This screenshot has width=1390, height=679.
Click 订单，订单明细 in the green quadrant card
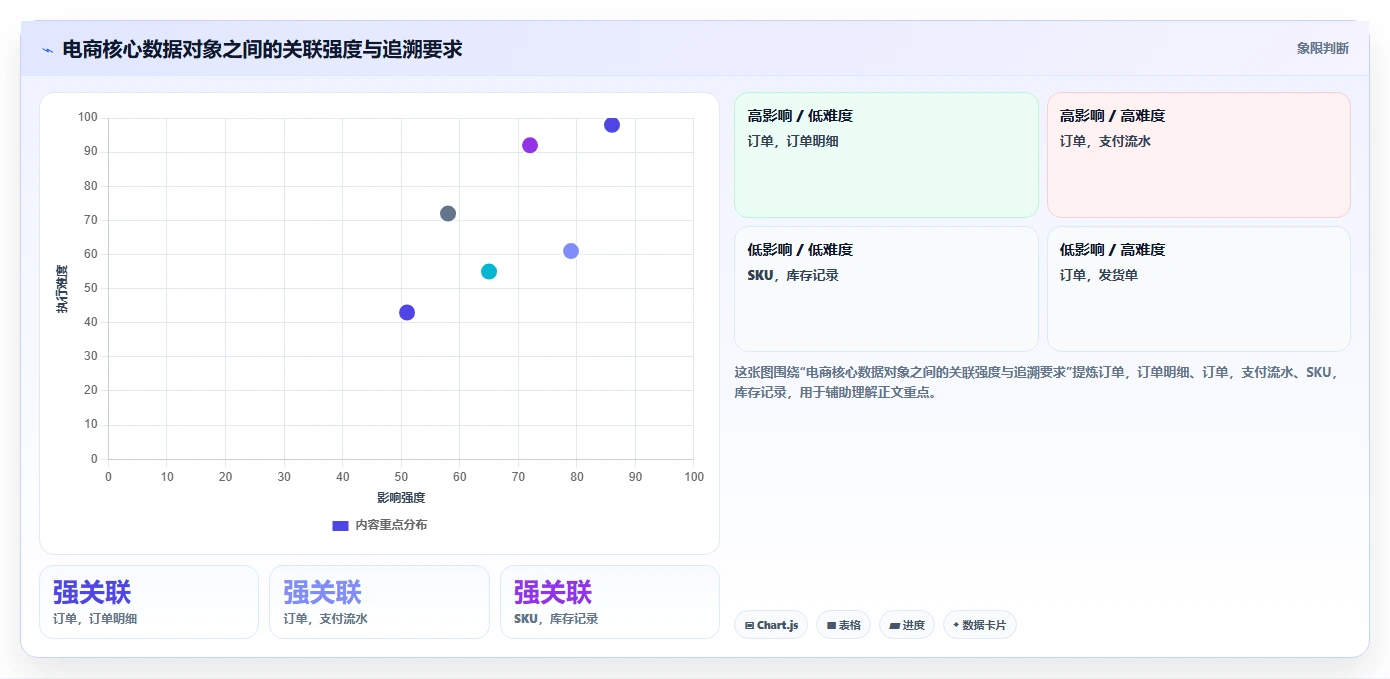[x=793, y=141]
